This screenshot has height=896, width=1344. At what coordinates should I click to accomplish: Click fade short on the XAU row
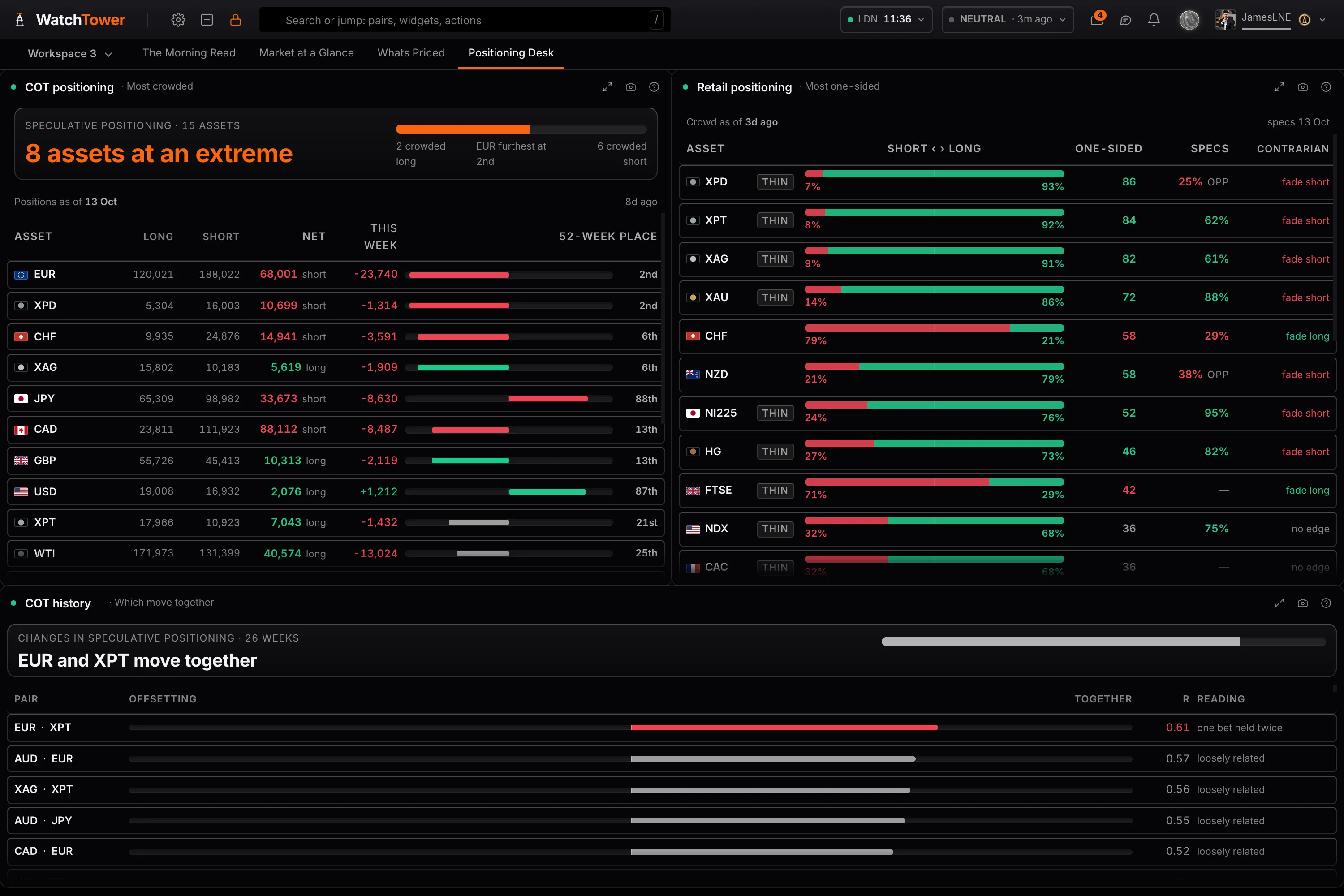(1305, 298)
